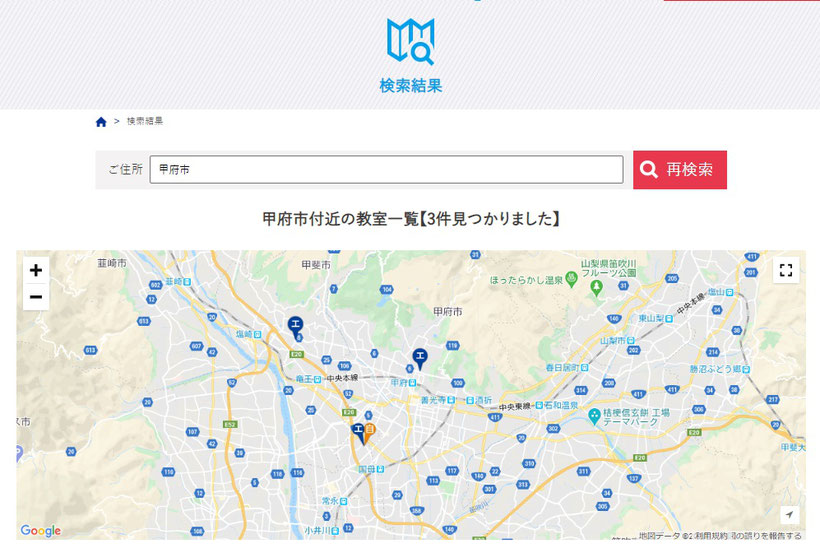Click 山梨県笛吹川フルーツ公園 park pin

pos(596,287)
